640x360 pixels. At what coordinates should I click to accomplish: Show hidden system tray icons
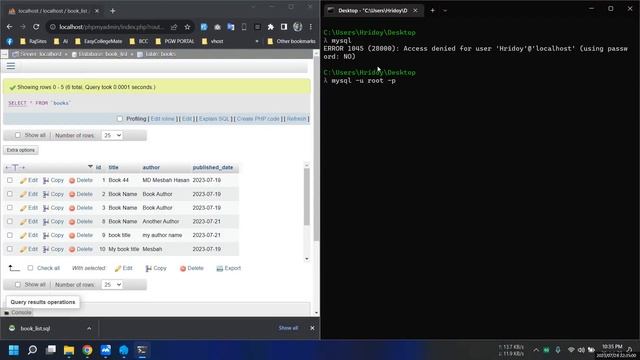536,350
